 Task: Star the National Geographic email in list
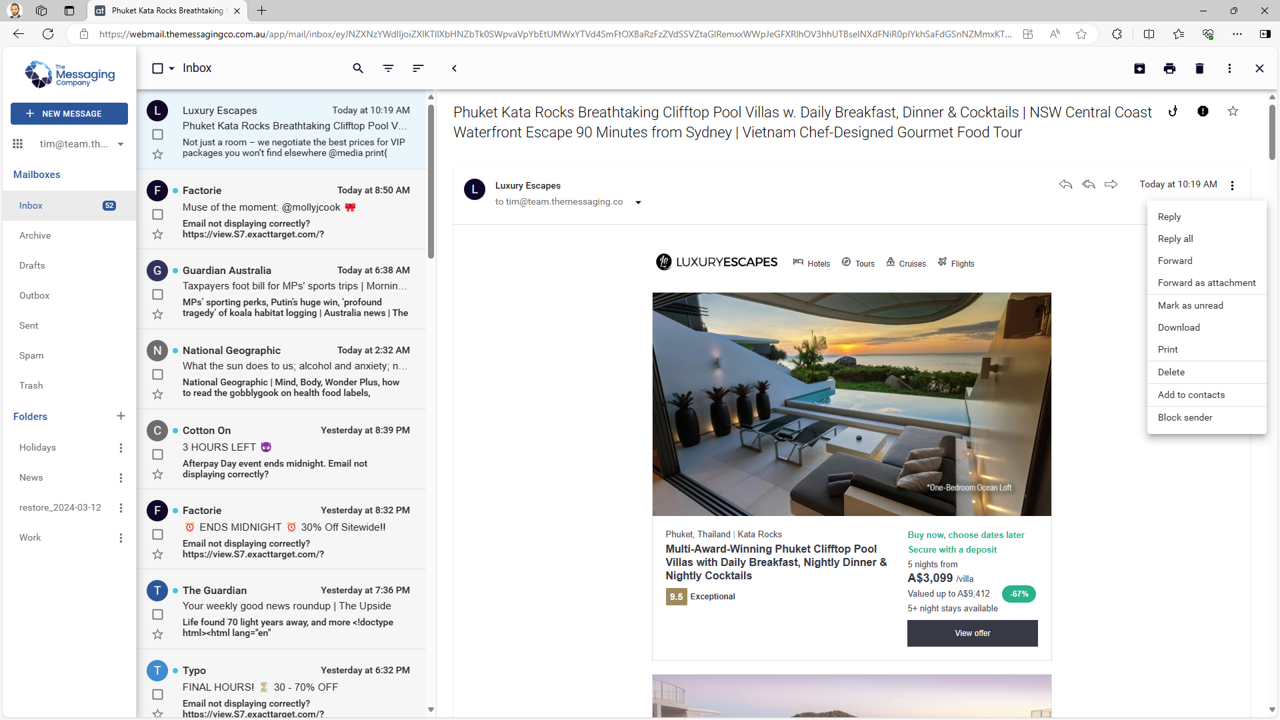[157, 394]
